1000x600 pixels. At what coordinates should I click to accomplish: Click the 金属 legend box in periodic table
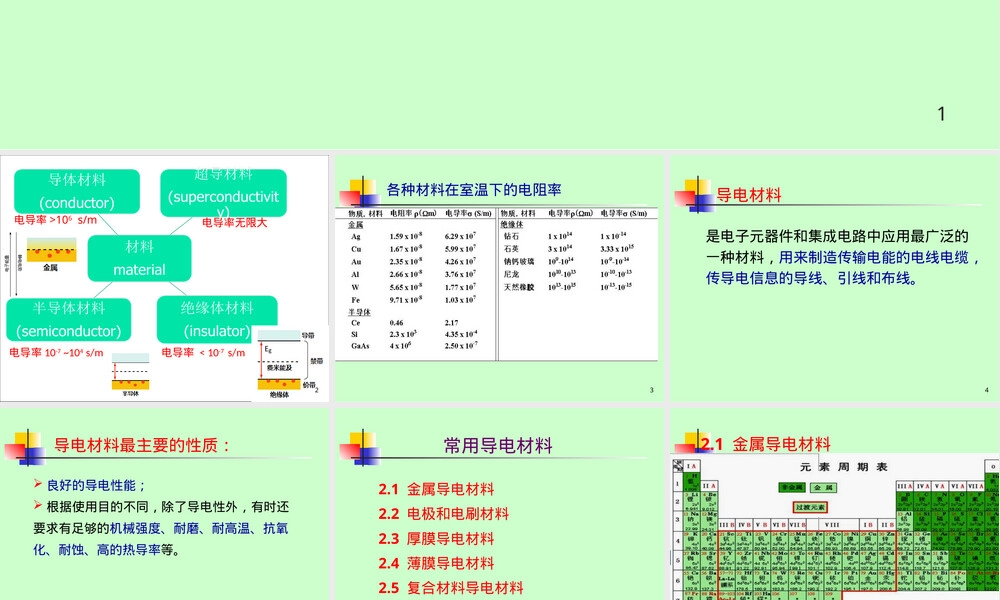823,487
